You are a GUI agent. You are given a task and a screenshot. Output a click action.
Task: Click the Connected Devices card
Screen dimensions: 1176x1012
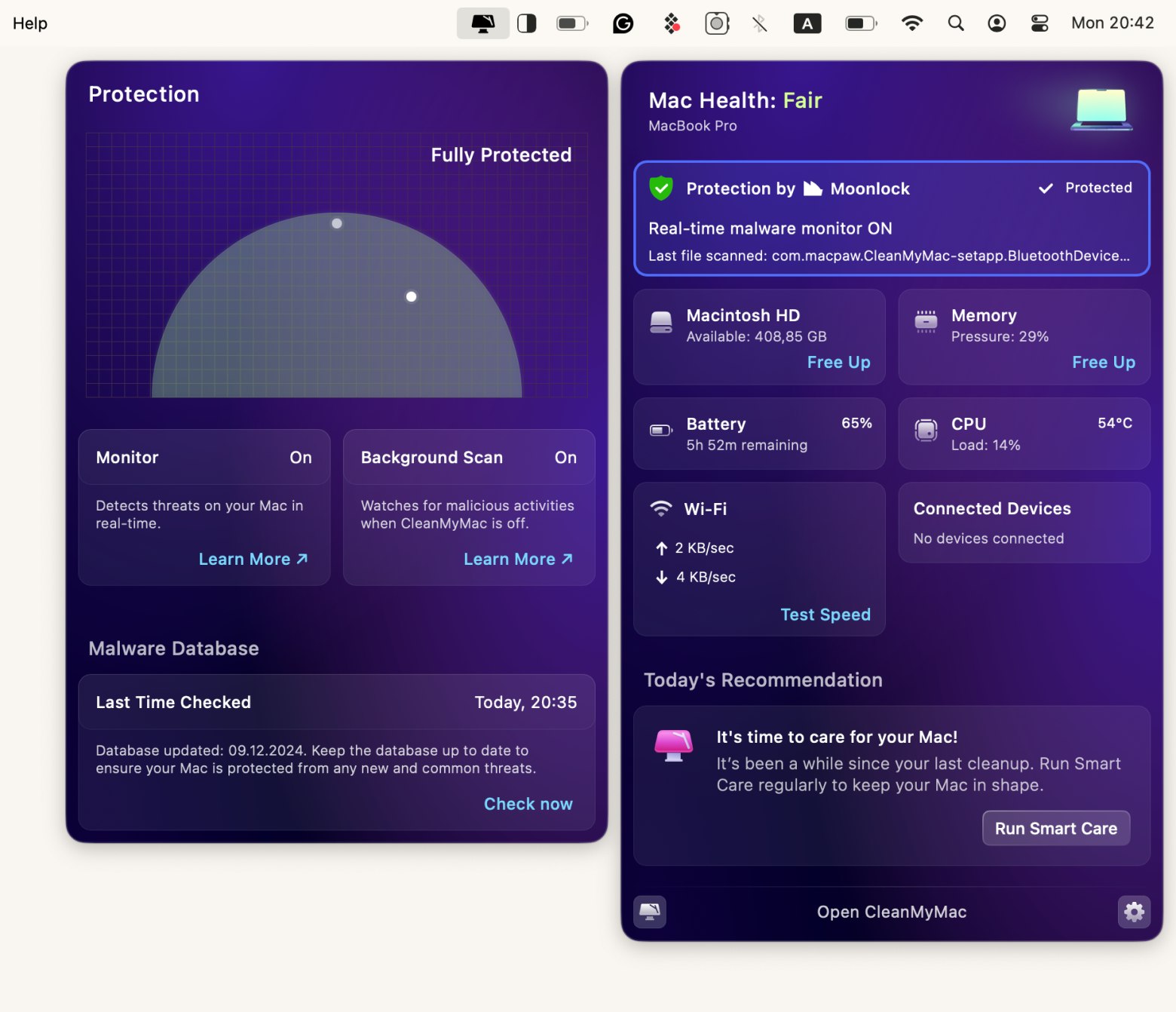pyautogui.click(x=1024, y=523)
